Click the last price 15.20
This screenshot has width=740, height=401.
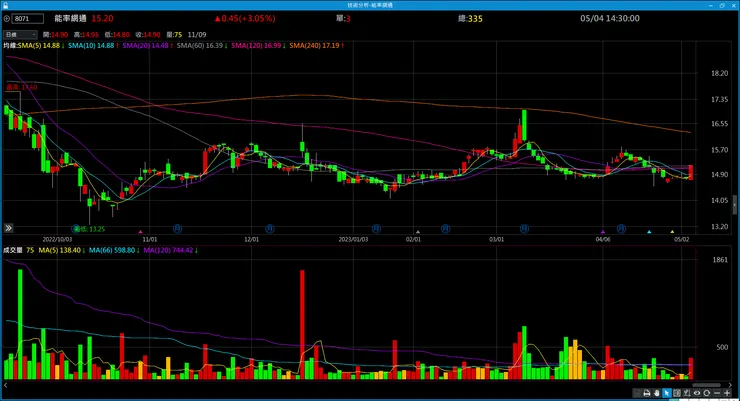point(102,18)
